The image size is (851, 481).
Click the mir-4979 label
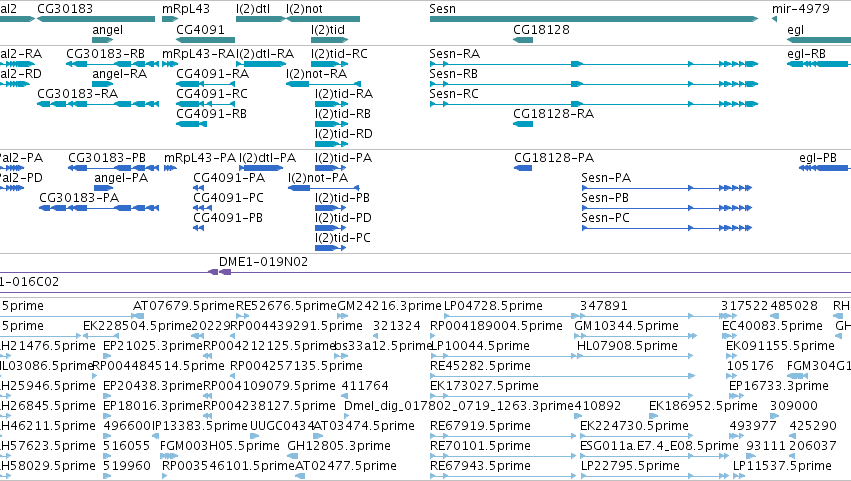click(801, 9)
